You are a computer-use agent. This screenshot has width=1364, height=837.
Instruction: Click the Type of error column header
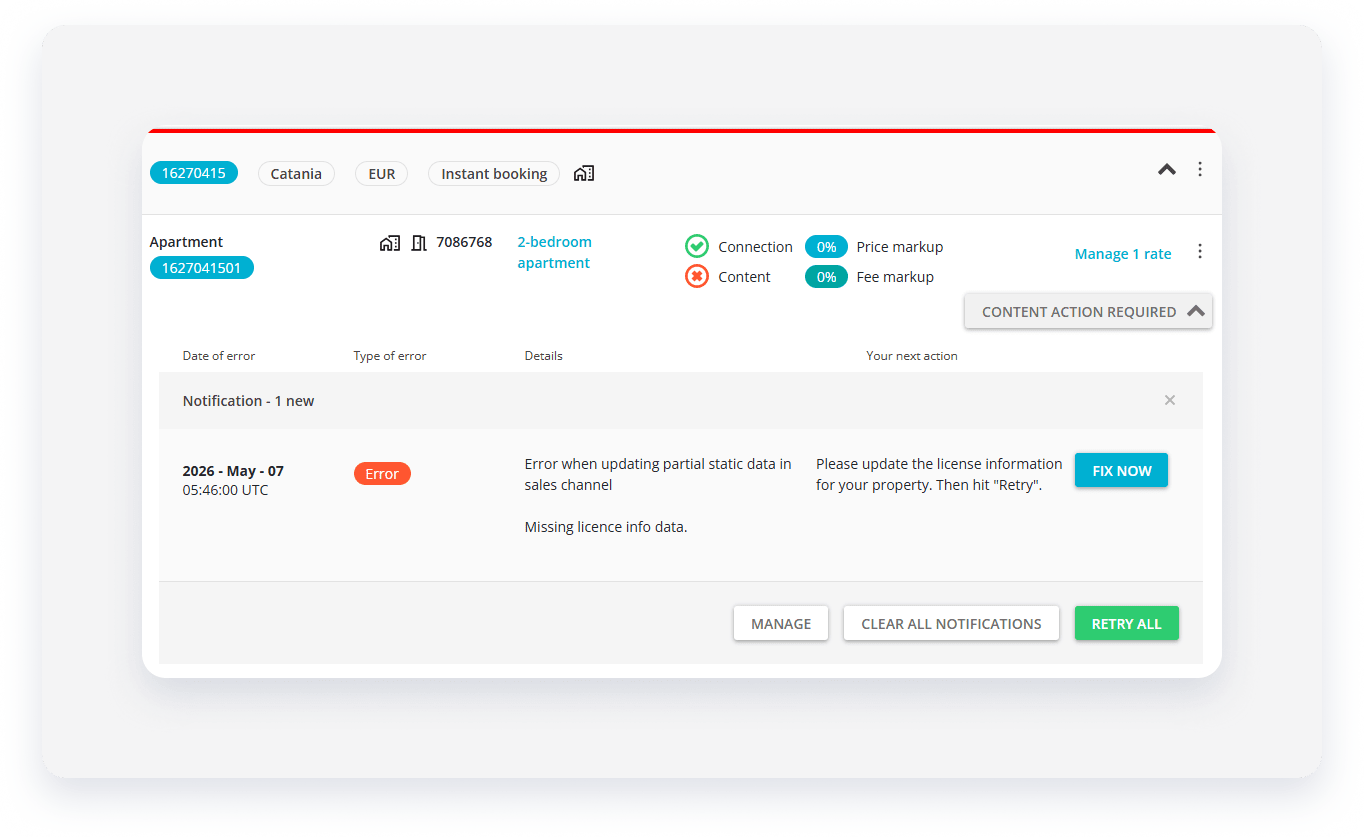pyautogui.click(x=390, y=355)
